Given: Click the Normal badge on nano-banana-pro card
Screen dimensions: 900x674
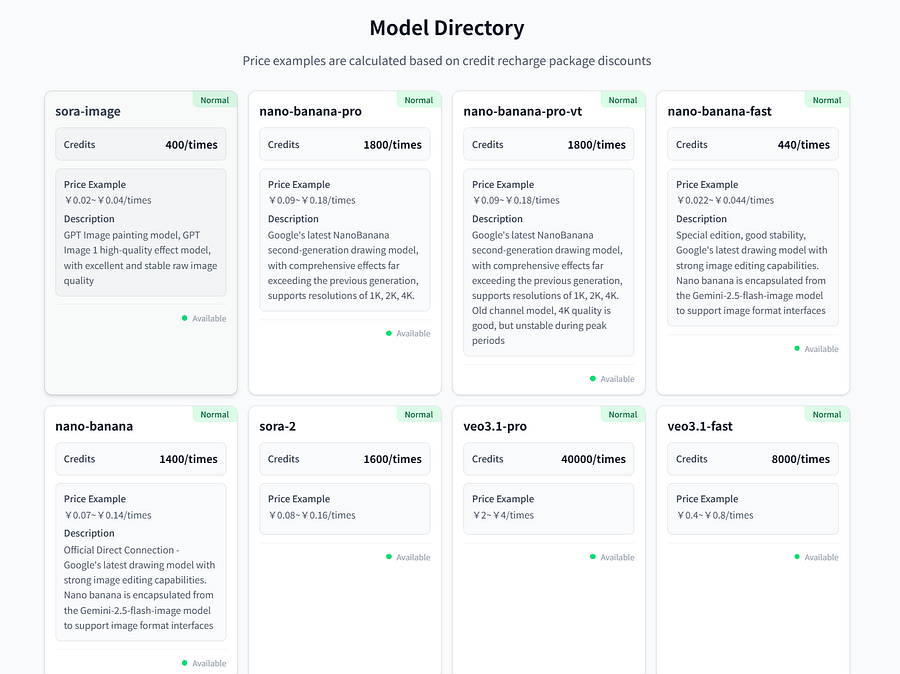Looking at the screenshot, I should point(418,100).
